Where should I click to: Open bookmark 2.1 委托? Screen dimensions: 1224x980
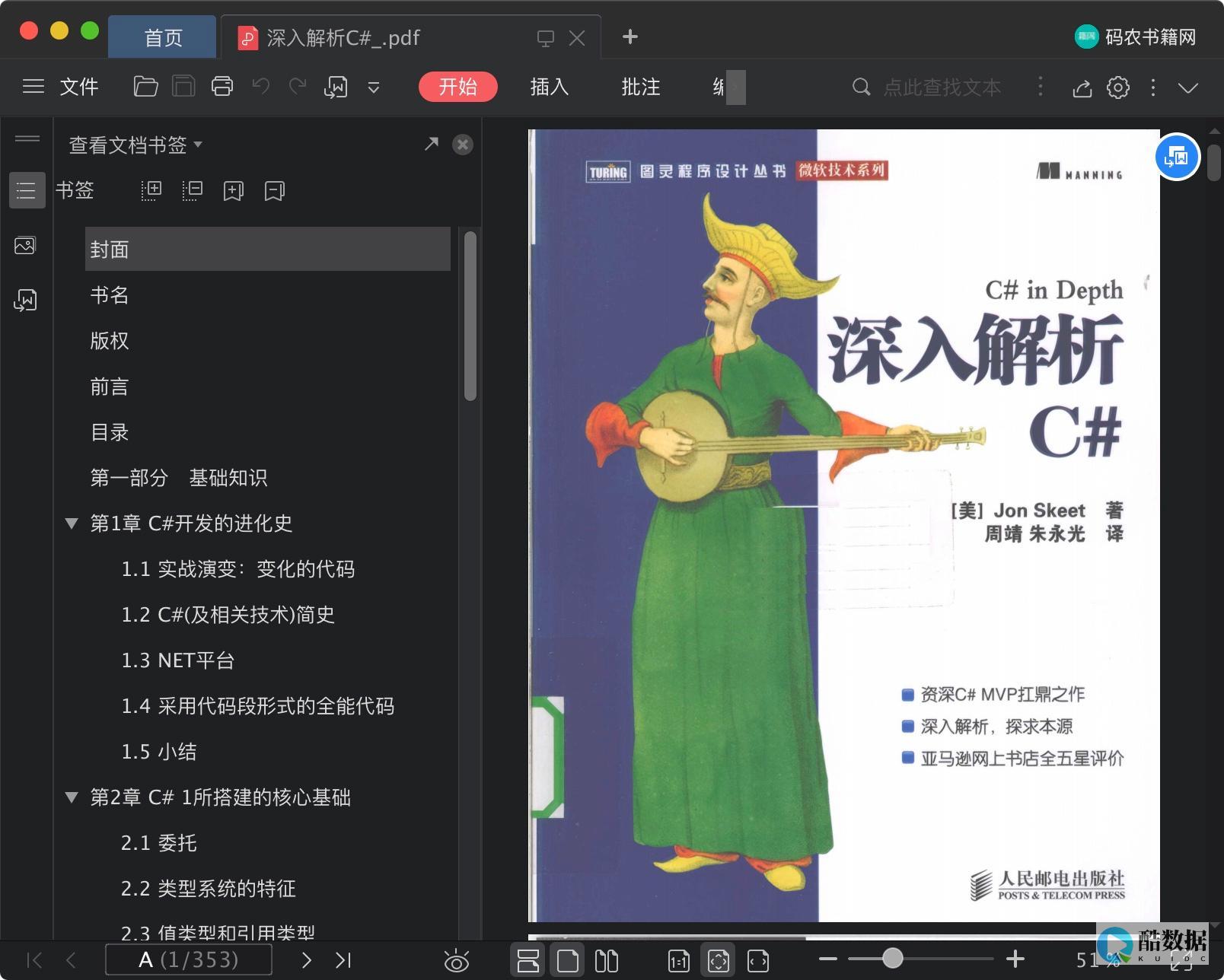(159, 843)
